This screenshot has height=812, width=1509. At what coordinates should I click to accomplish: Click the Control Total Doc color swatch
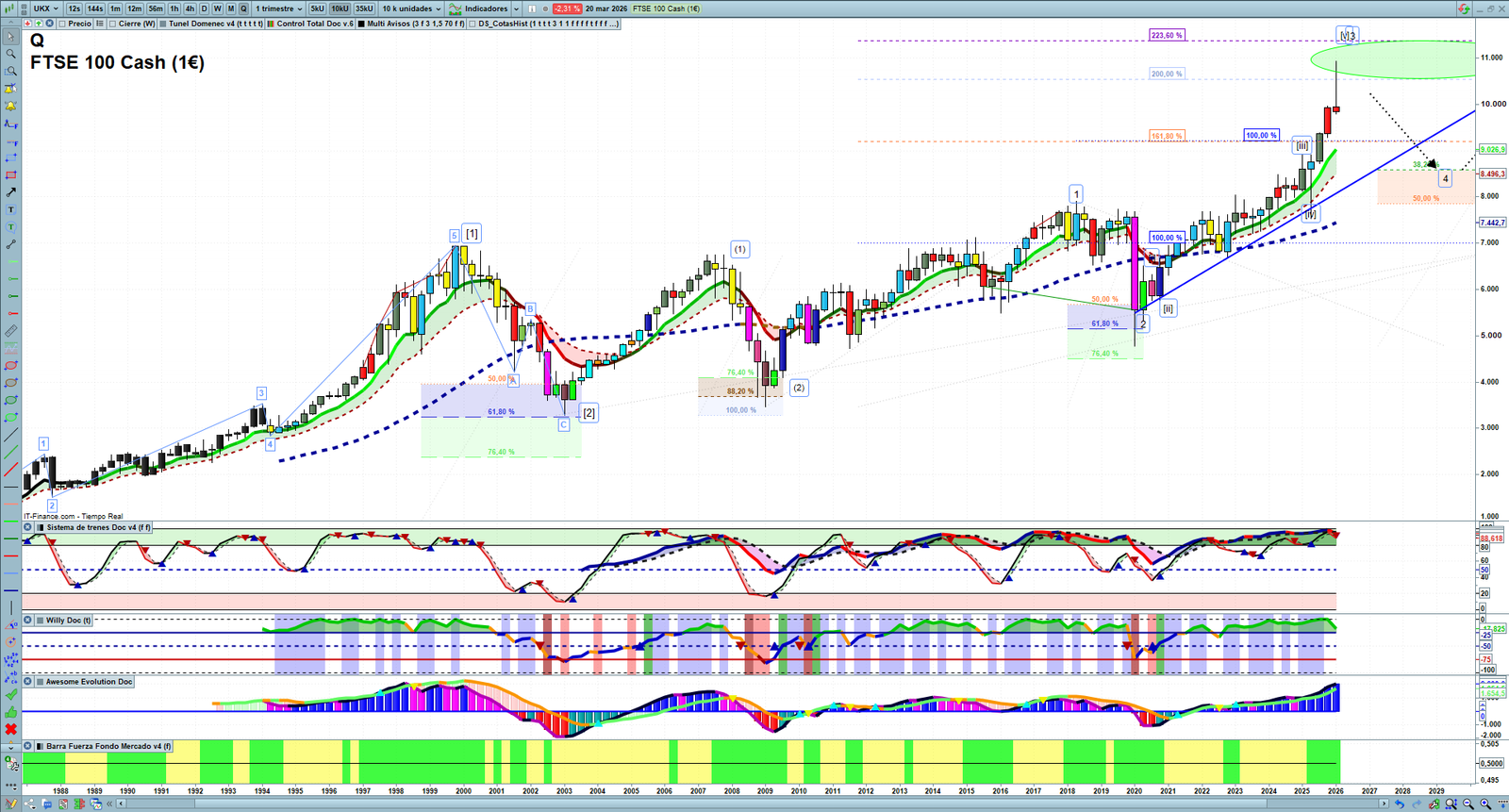(272, 24)
